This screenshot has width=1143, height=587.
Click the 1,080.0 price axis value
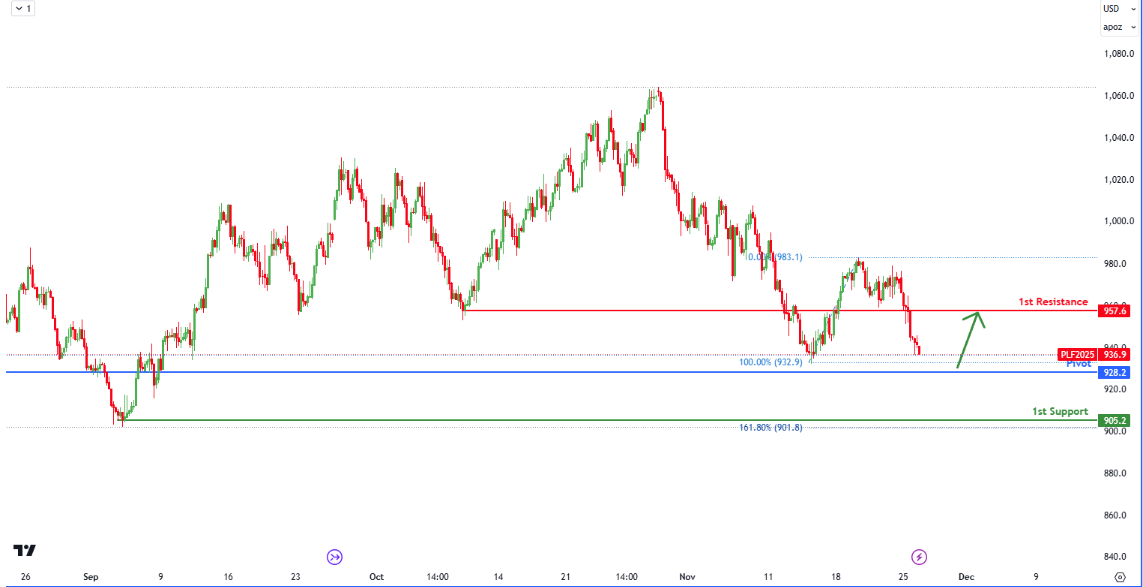click(x=1118, y=54)
